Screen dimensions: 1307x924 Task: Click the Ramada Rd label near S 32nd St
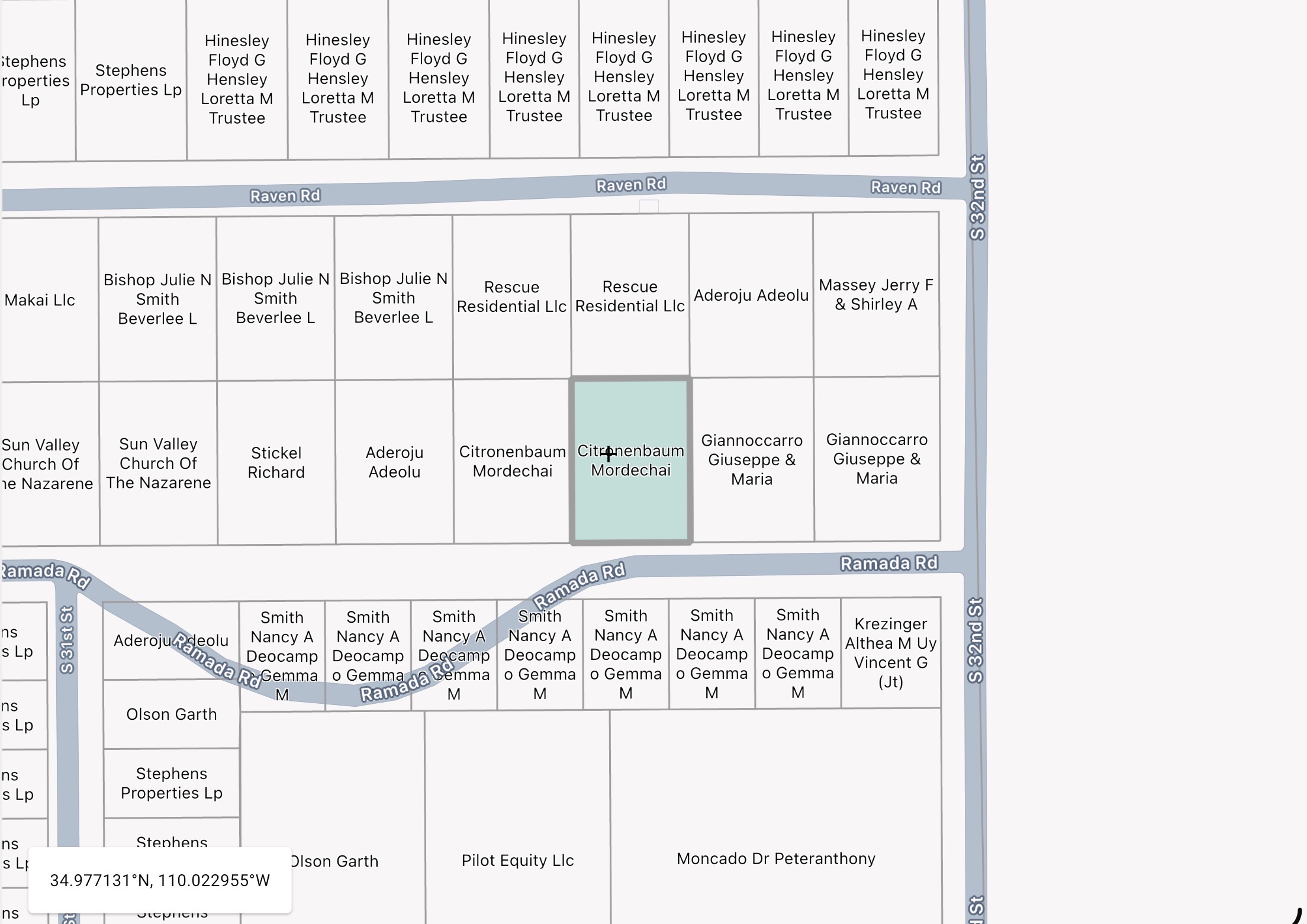[888, 563]
